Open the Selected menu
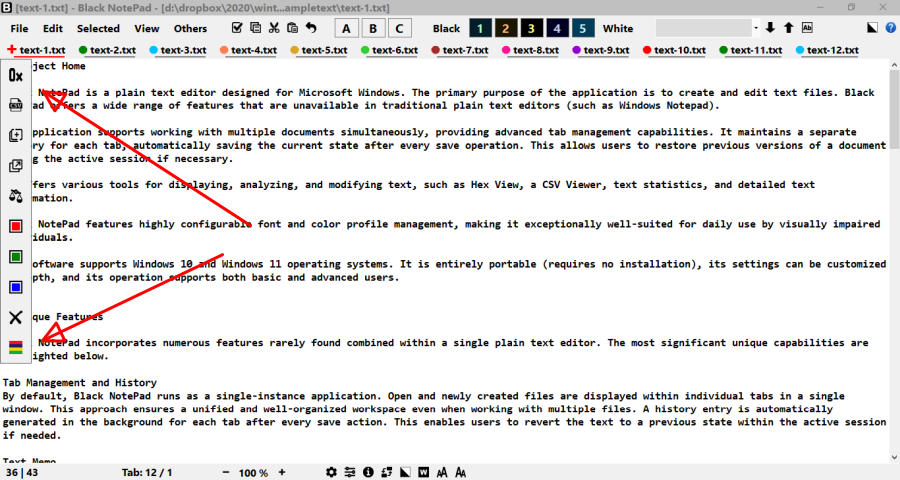This screenshot has width=900, height=480. 98,28
